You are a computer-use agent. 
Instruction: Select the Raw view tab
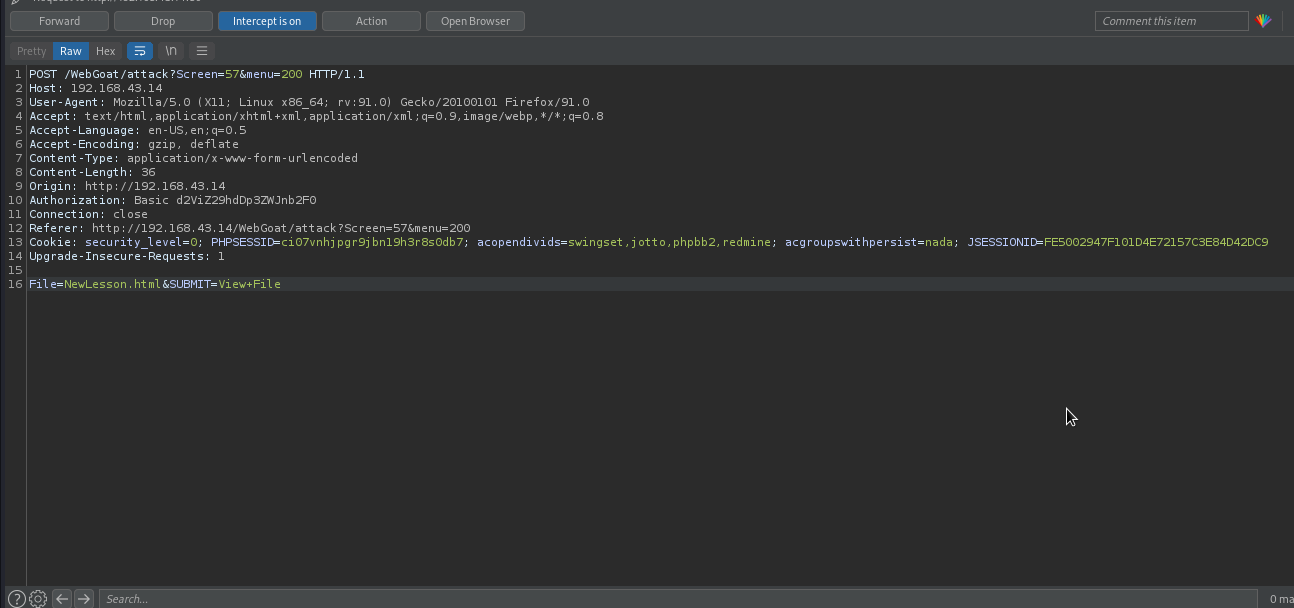pos(70,51)
